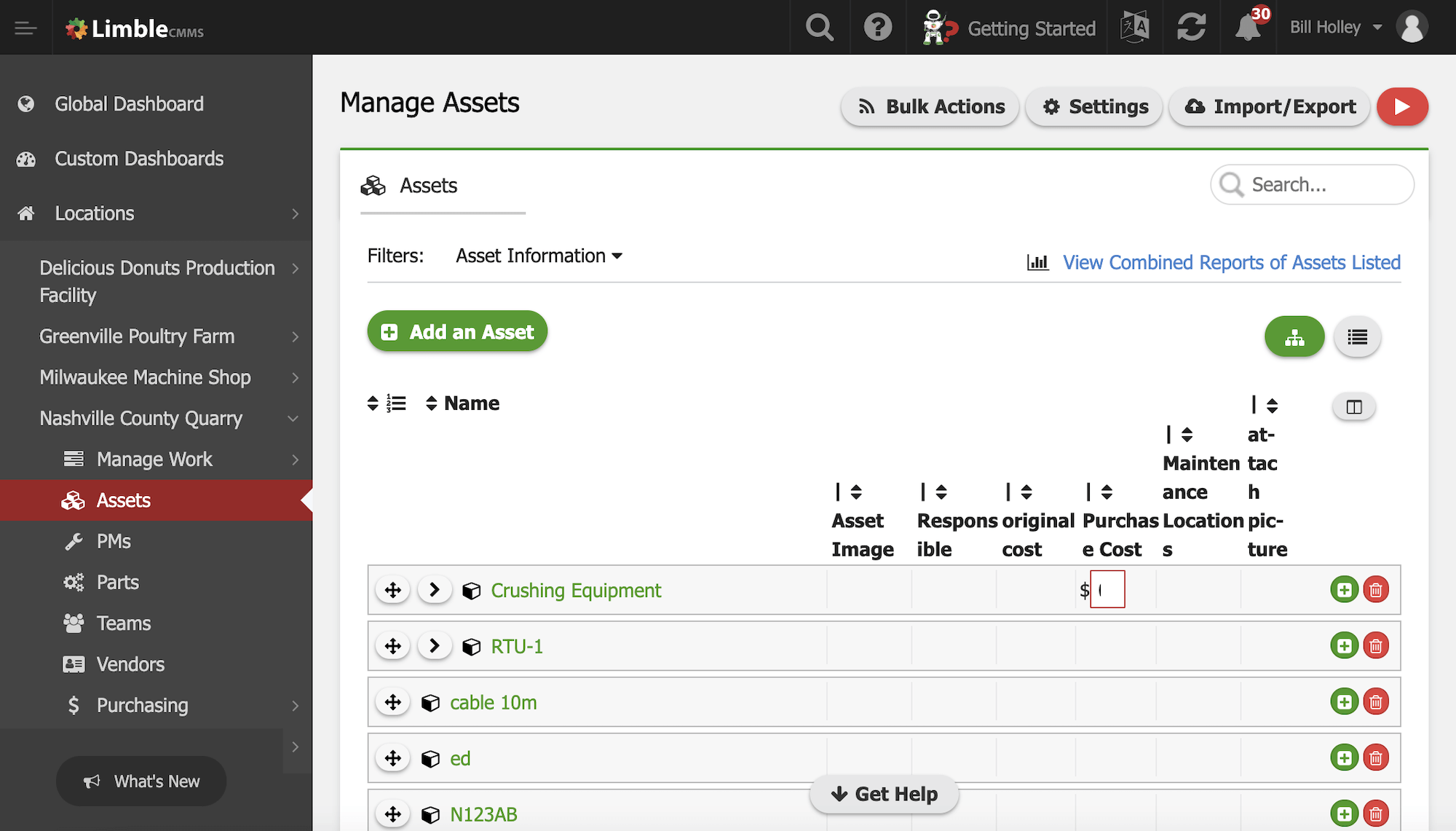This screenshot has height=831, width=1456.
Task: Open the language translation icon
Action: pos(1133,27)
